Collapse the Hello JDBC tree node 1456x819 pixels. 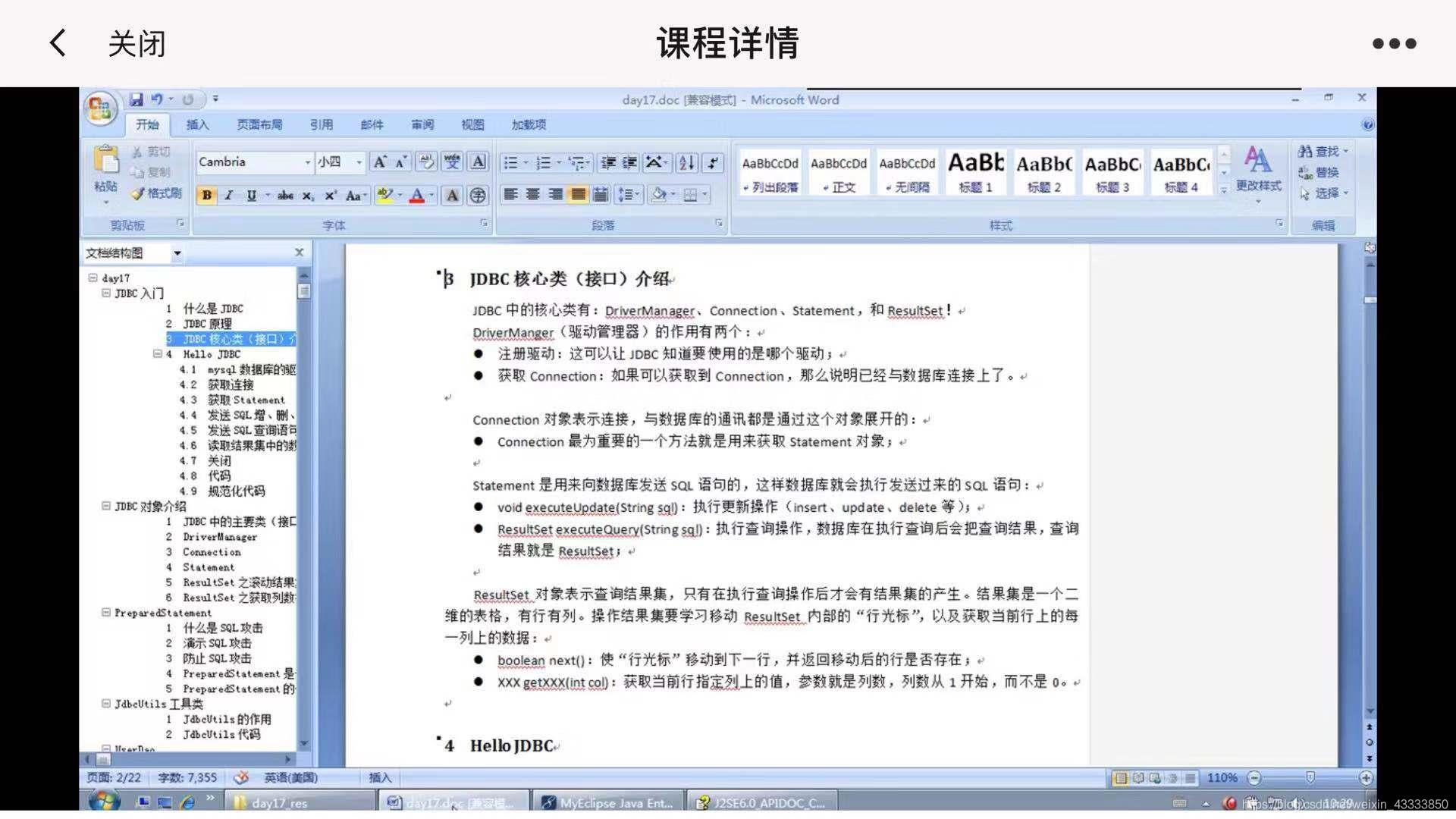pyautogui.click(x=158, y=354)
